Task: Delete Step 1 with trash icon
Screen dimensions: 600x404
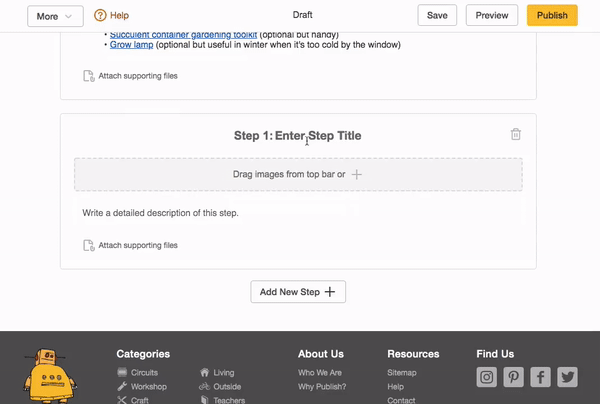Action: [516, 135]
